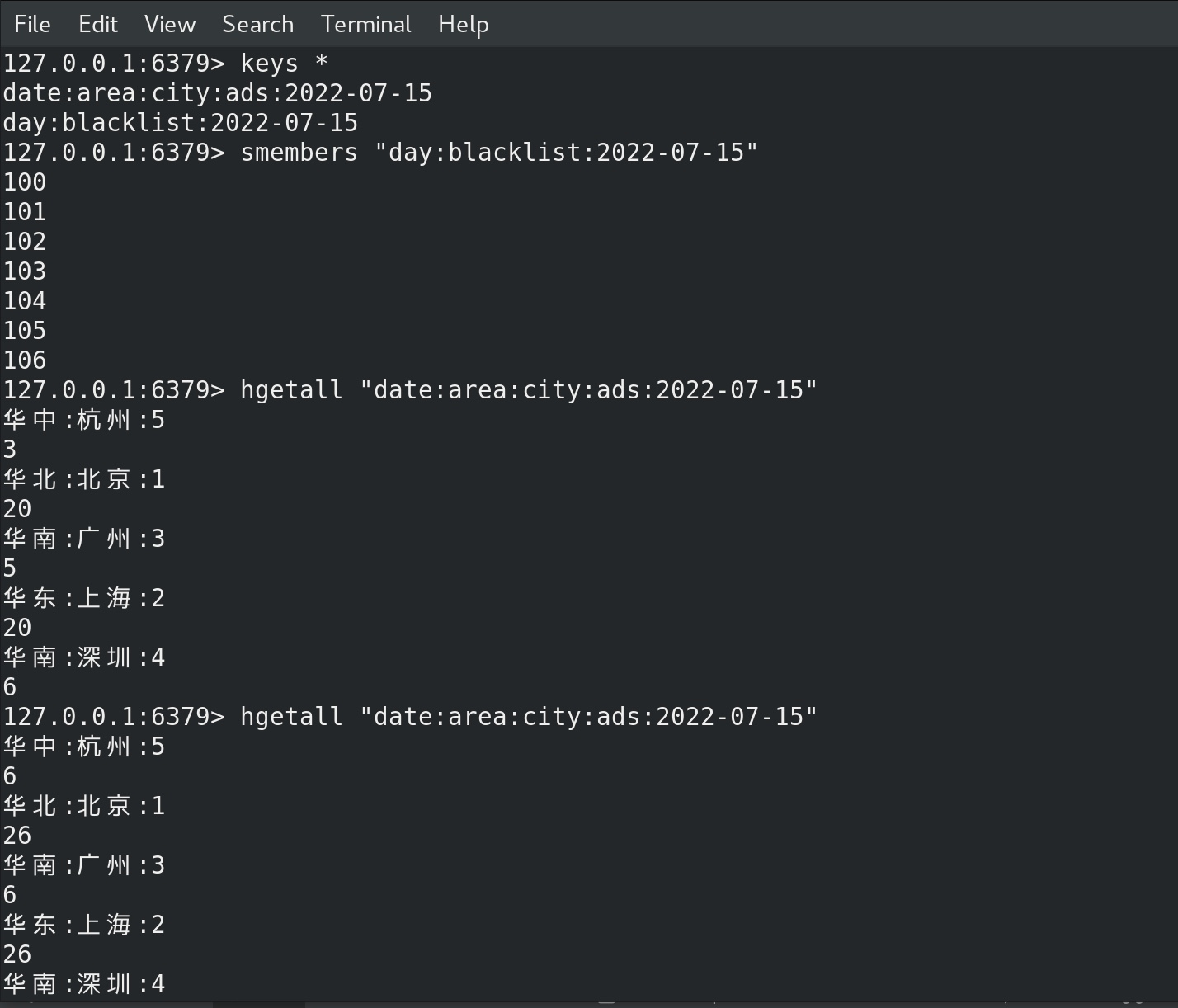Open the File menu

(32, 24)
